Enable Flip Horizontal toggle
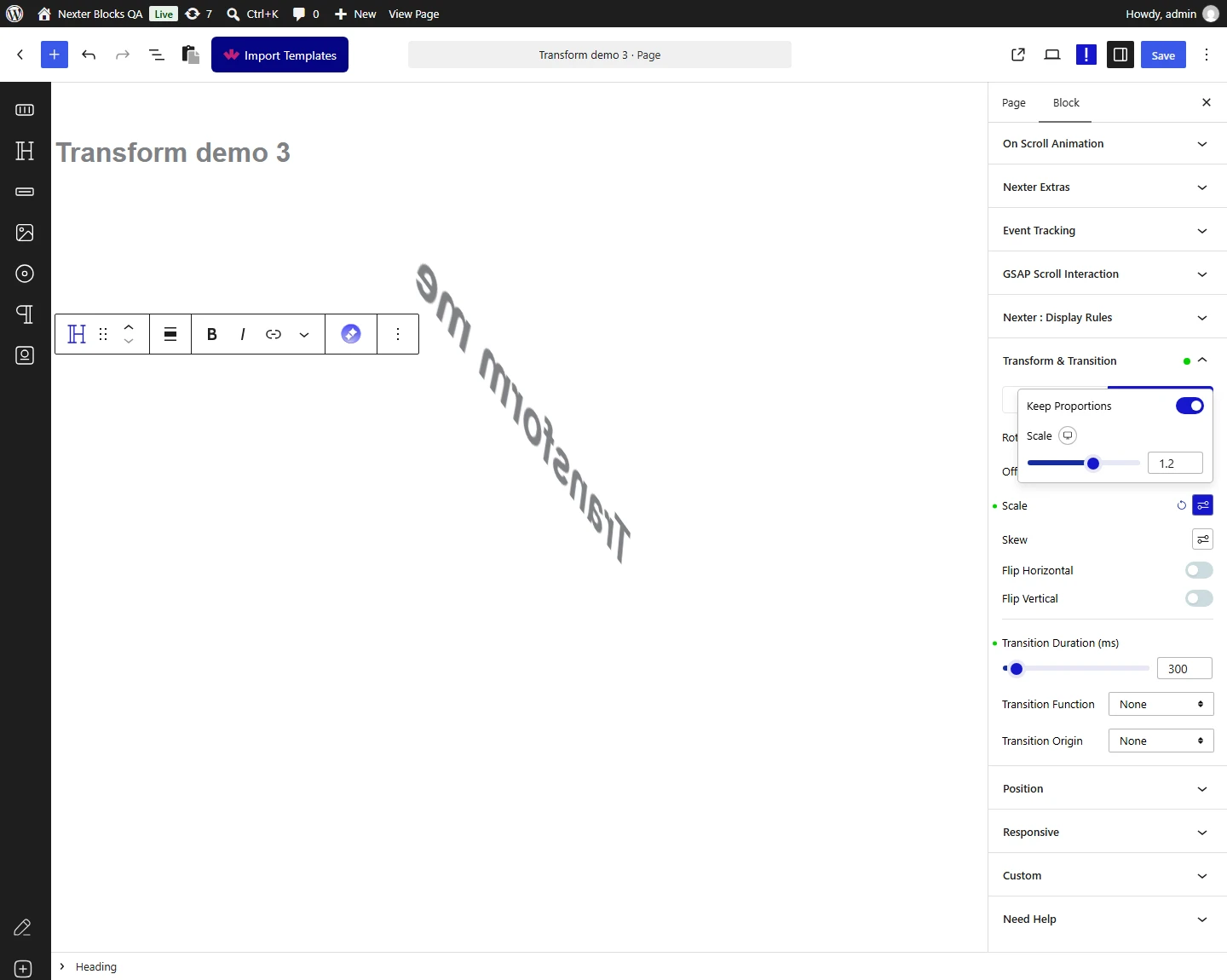This screenshot has width=1227, height=980. pyautogui.click(x=1199, y=570)
